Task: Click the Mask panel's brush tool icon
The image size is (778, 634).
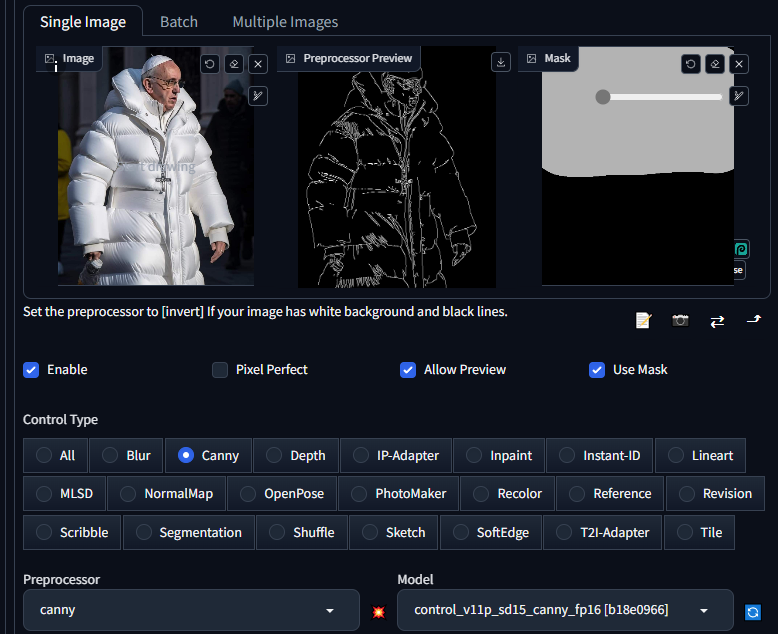Action: click(x=739, y=96)
